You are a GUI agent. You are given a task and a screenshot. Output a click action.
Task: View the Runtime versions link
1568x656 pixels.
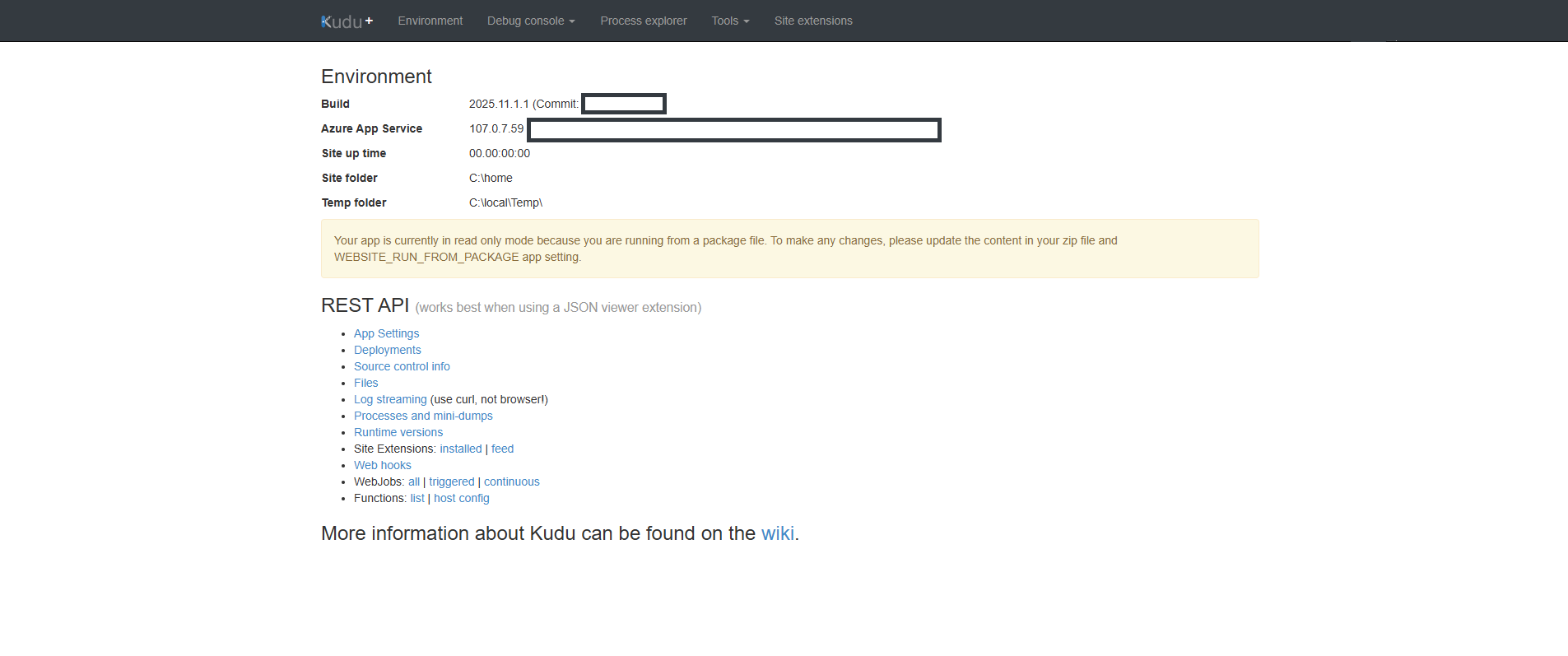coord(398,432)
